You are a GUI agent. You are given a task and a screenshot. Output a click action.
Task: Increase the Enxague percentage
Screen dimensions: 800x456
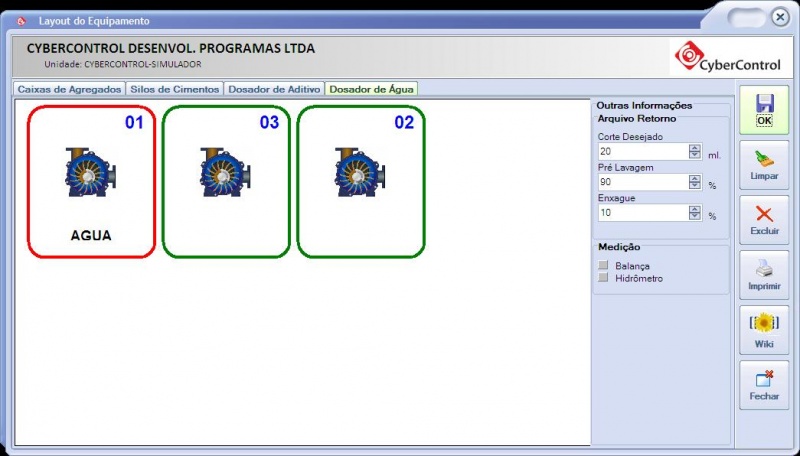694,209
